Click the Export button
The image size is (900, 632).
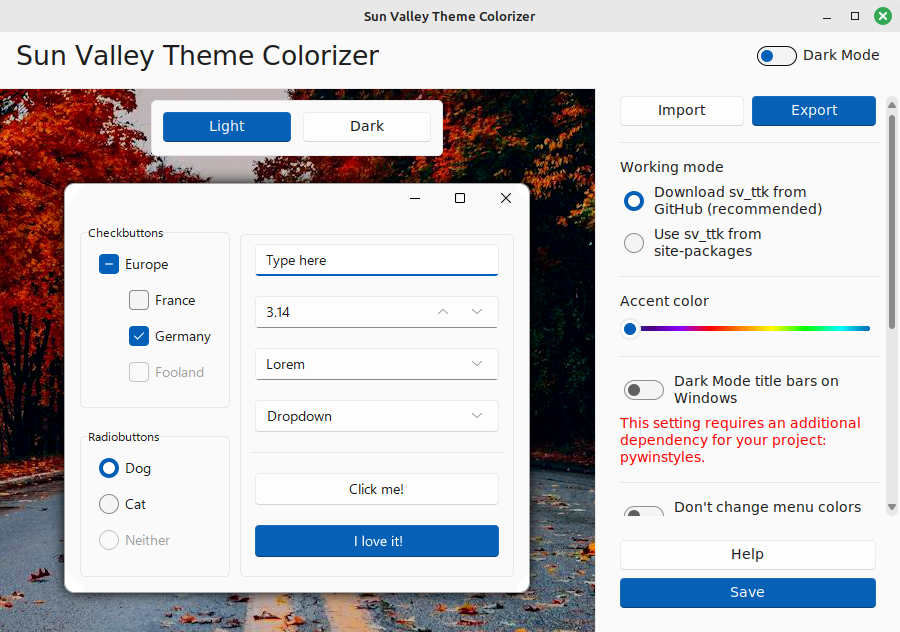(x=813, y=110)
